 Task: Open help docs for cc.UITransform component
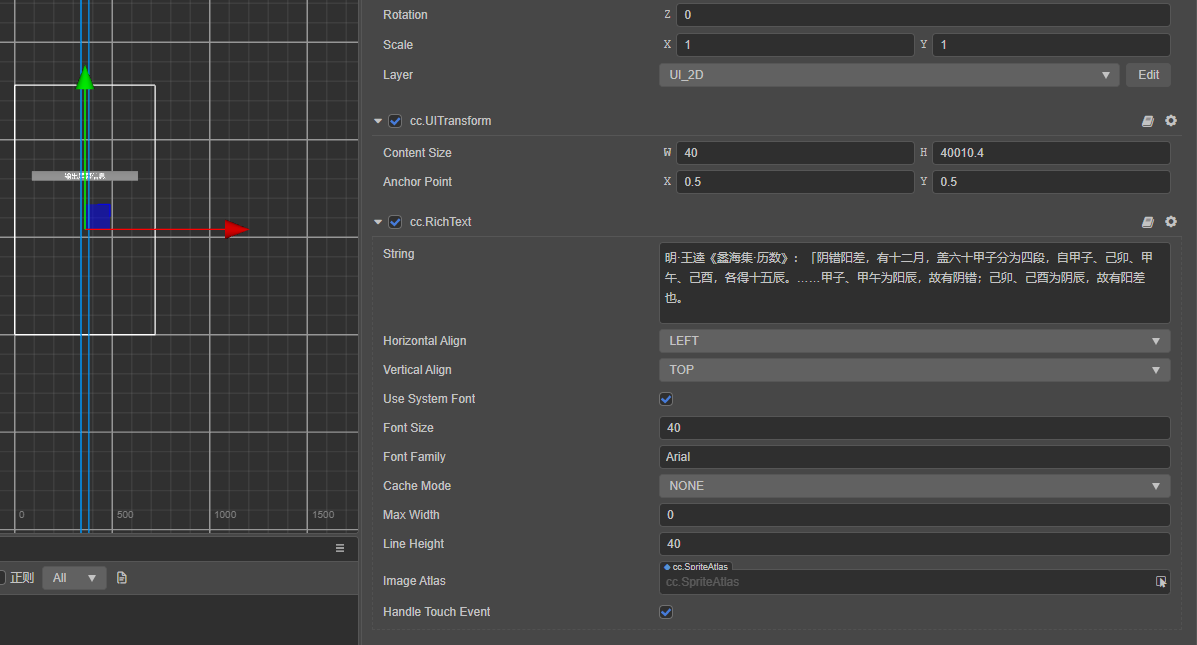[x=1147, y=121]
